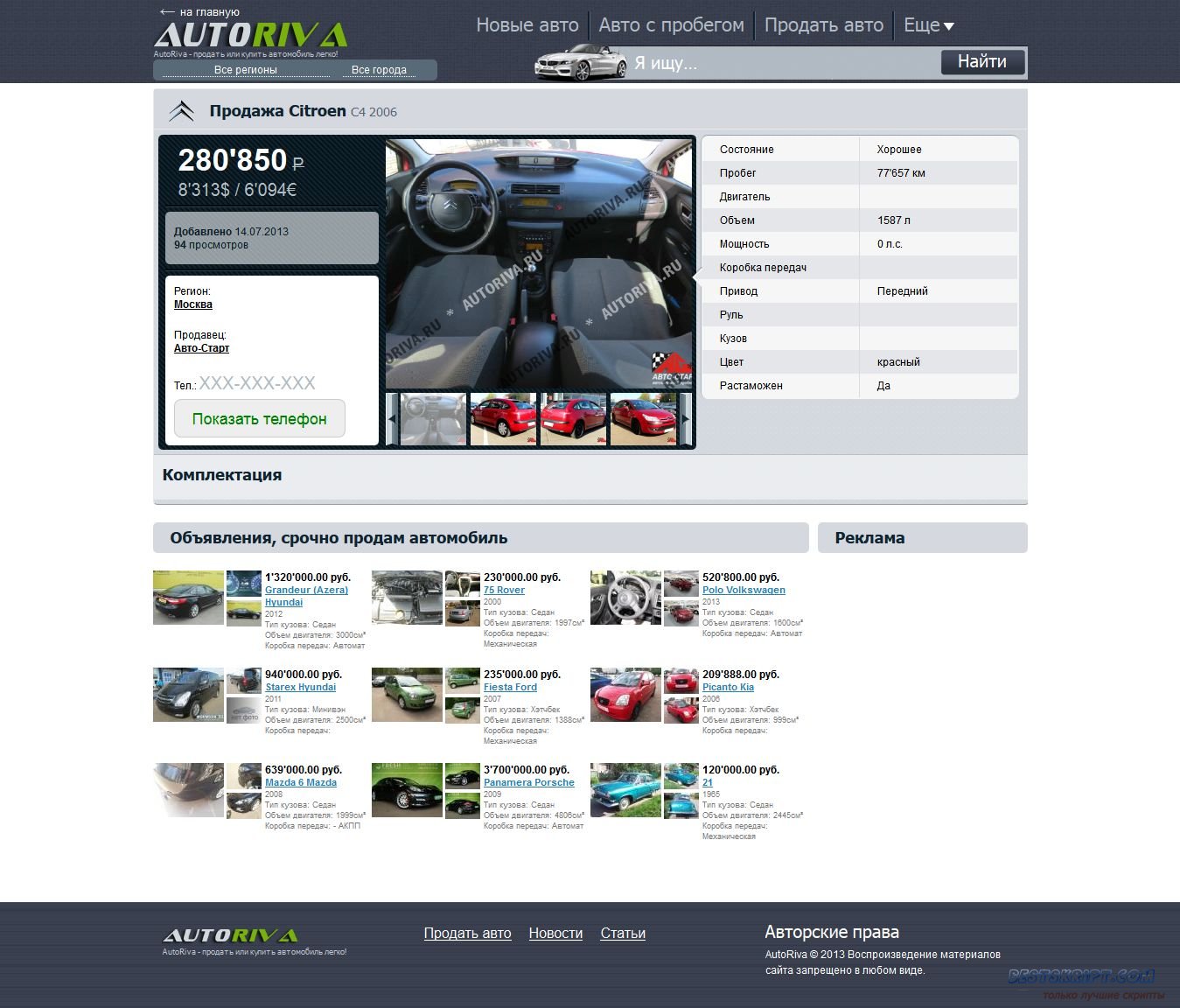Focus the 'Я ищу...' search field
The image size is (1180, 1008).
(783, 63)
